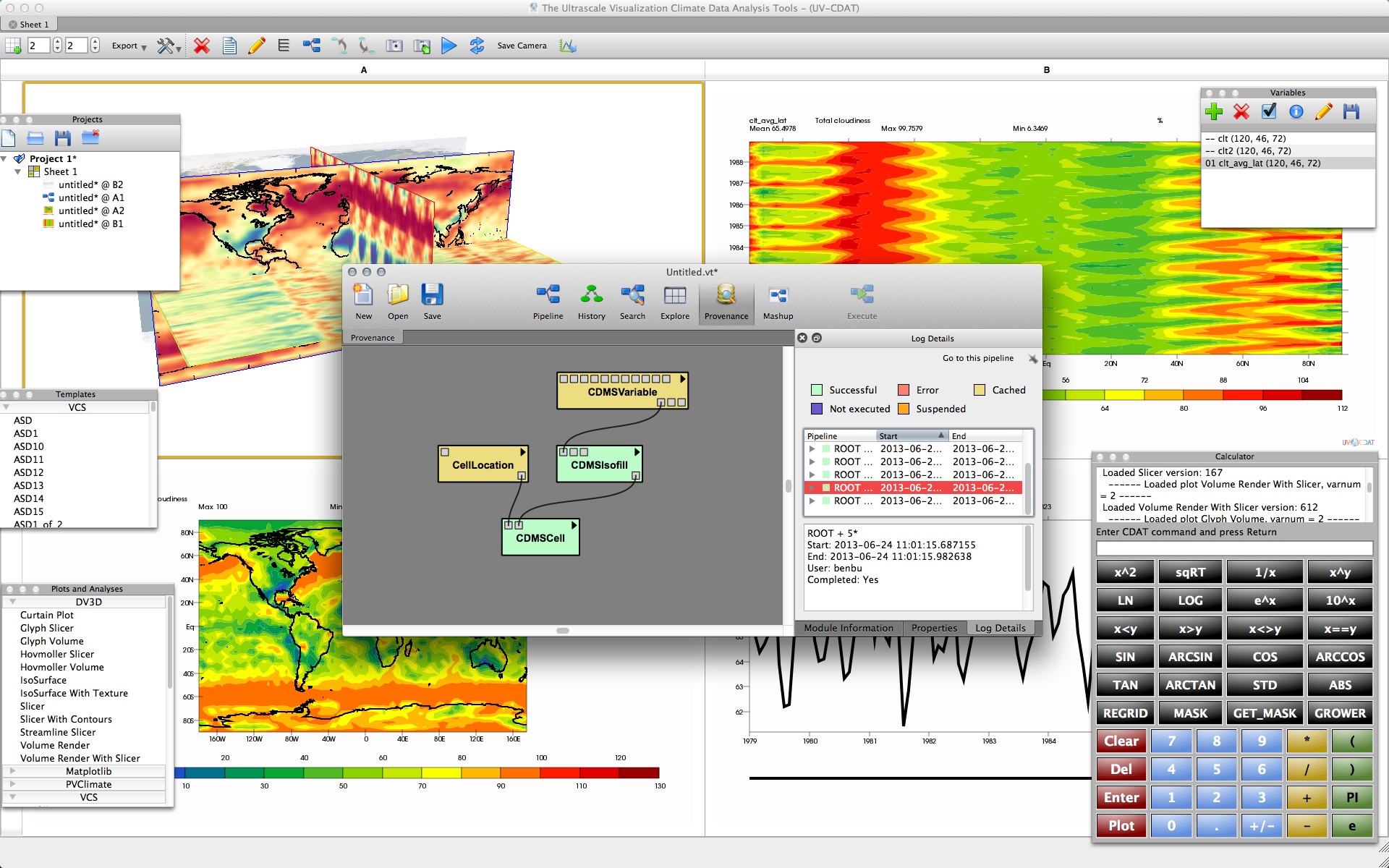
Task: Click blue play execute icon
Action: tap(449, 46)
